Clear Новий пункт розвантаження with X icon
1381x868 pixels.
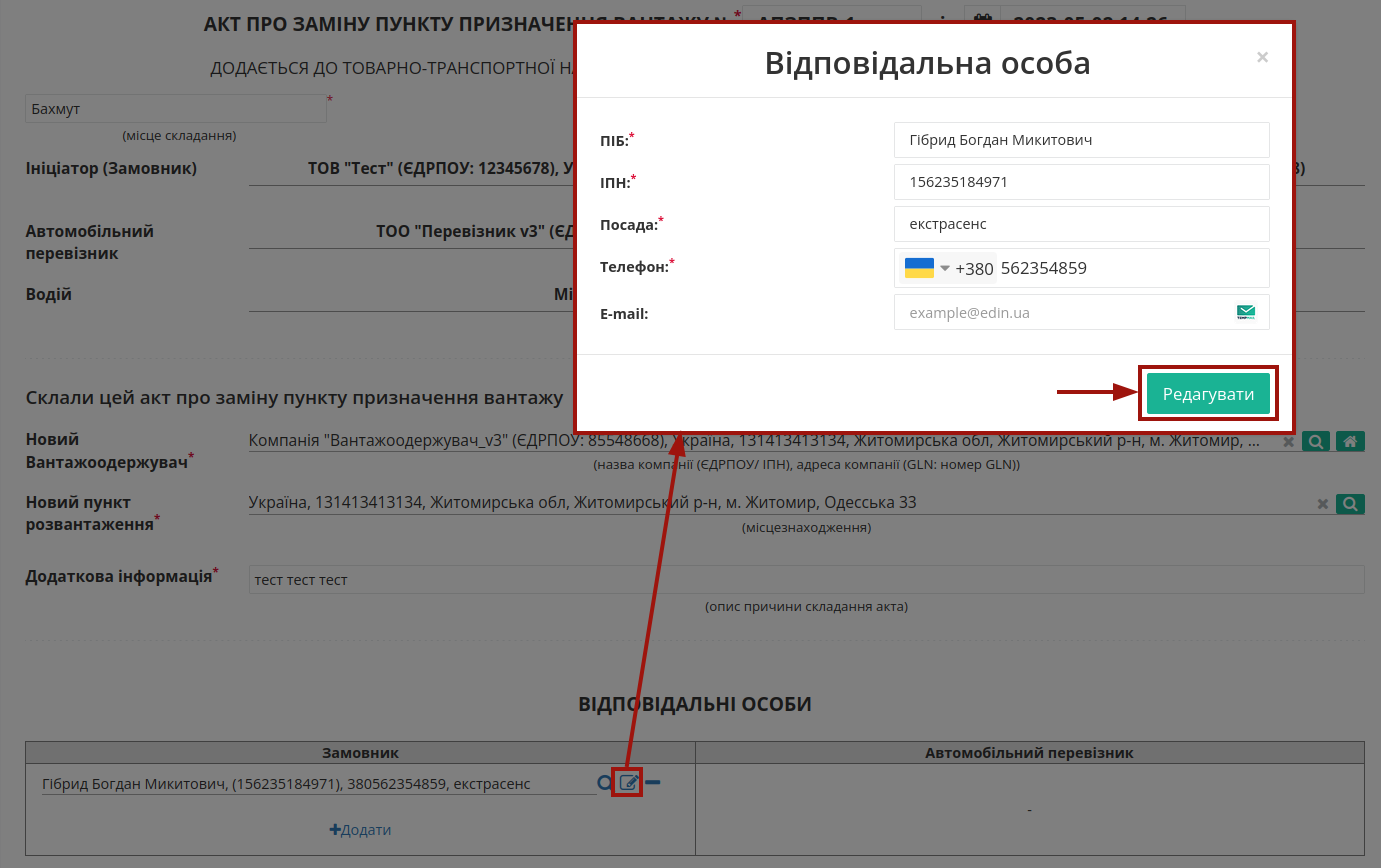pyautogui.click(x=1323, y=504)
